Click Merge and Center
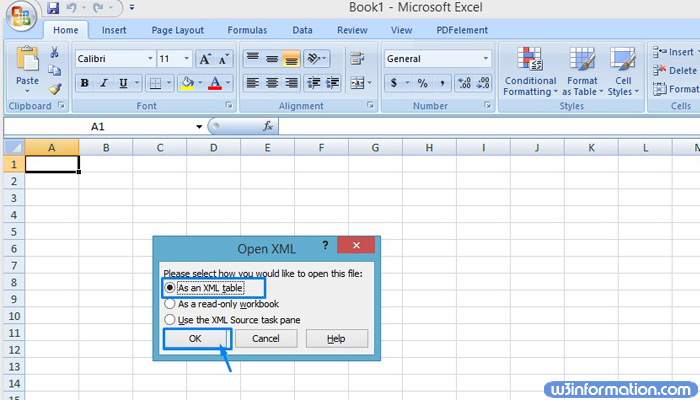The image size is (700, 400). (x=357, y=83)
